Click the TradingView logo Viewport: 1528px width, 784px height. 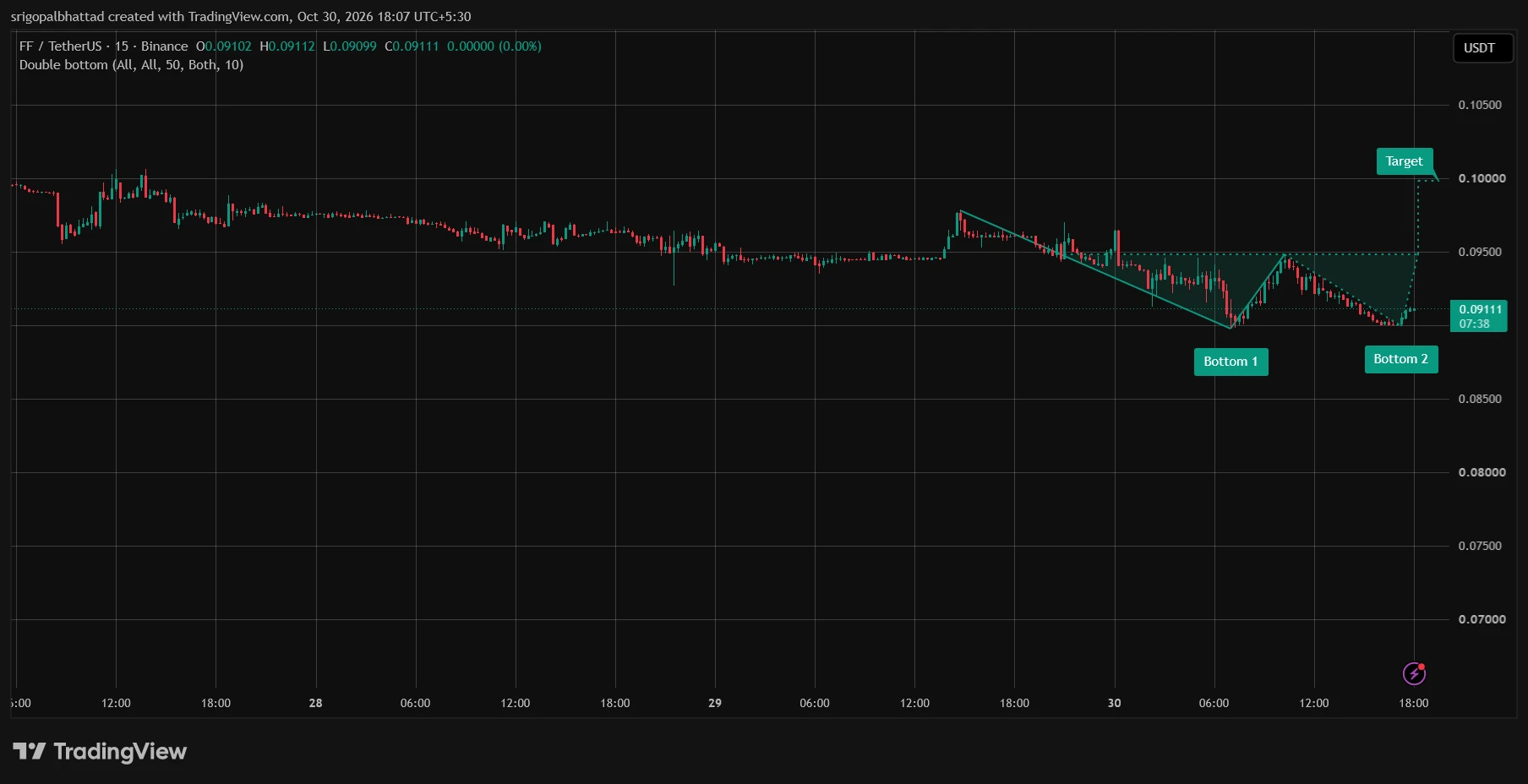(100, 751)
